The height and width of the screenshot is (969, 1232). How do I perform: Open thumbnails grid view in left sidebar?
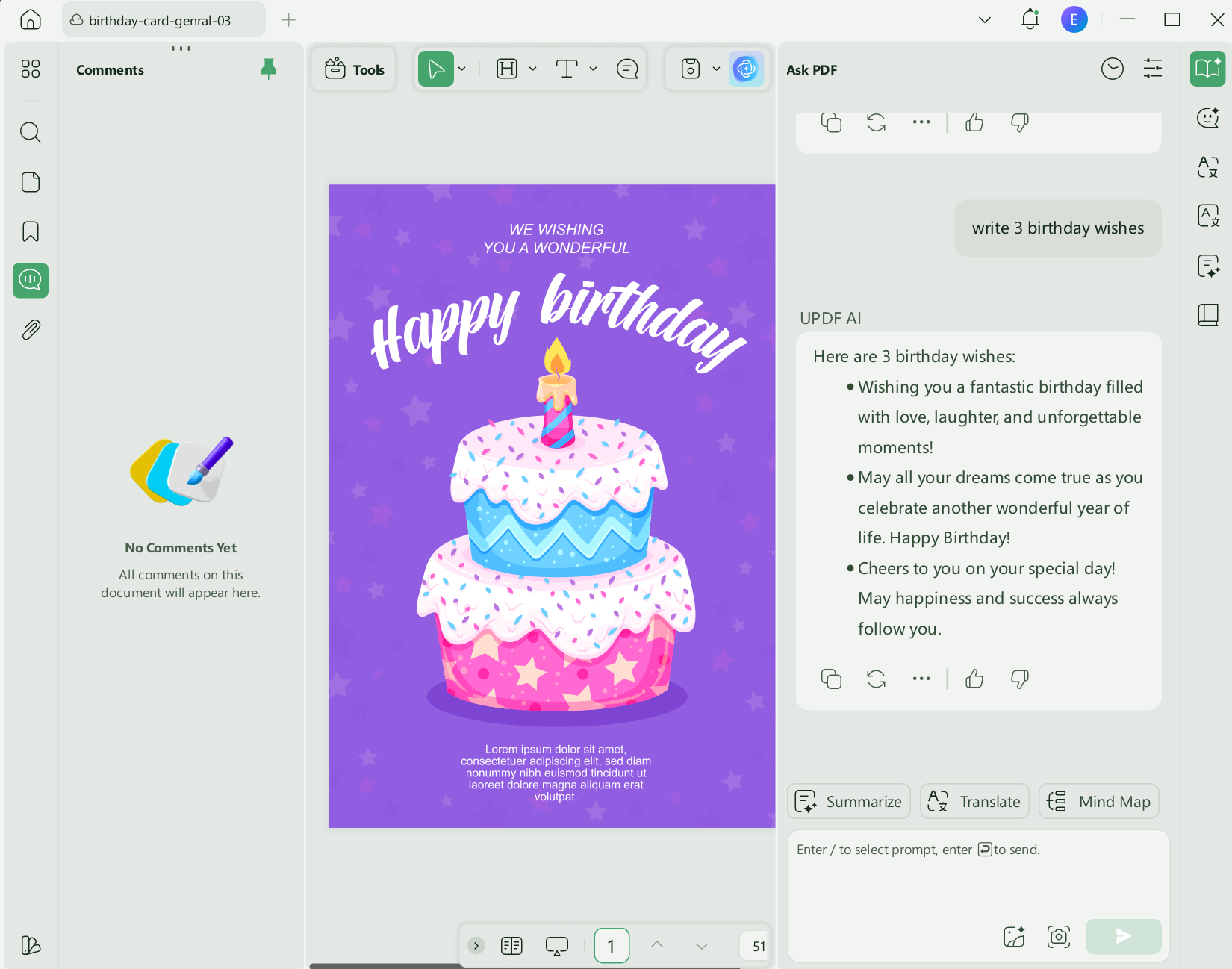[31, 69]
